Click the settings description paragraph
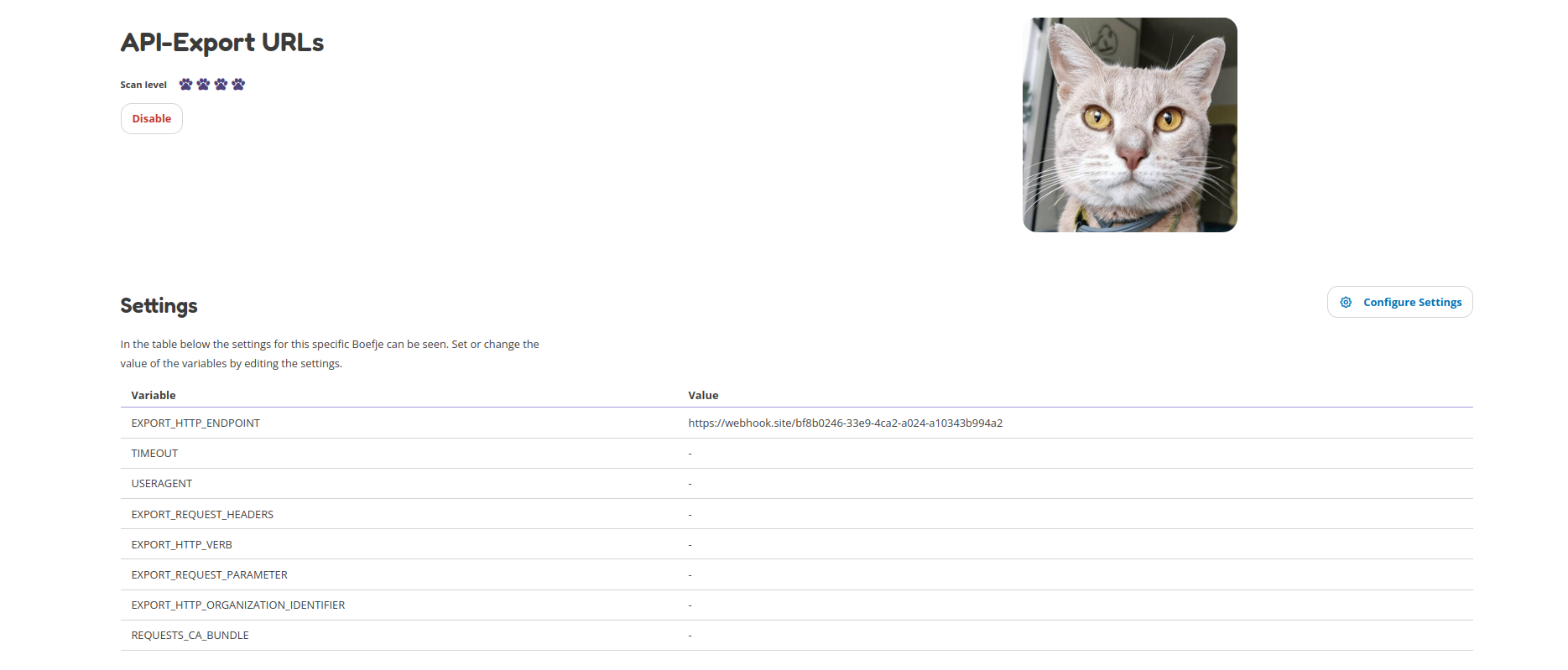 (330, 354)
